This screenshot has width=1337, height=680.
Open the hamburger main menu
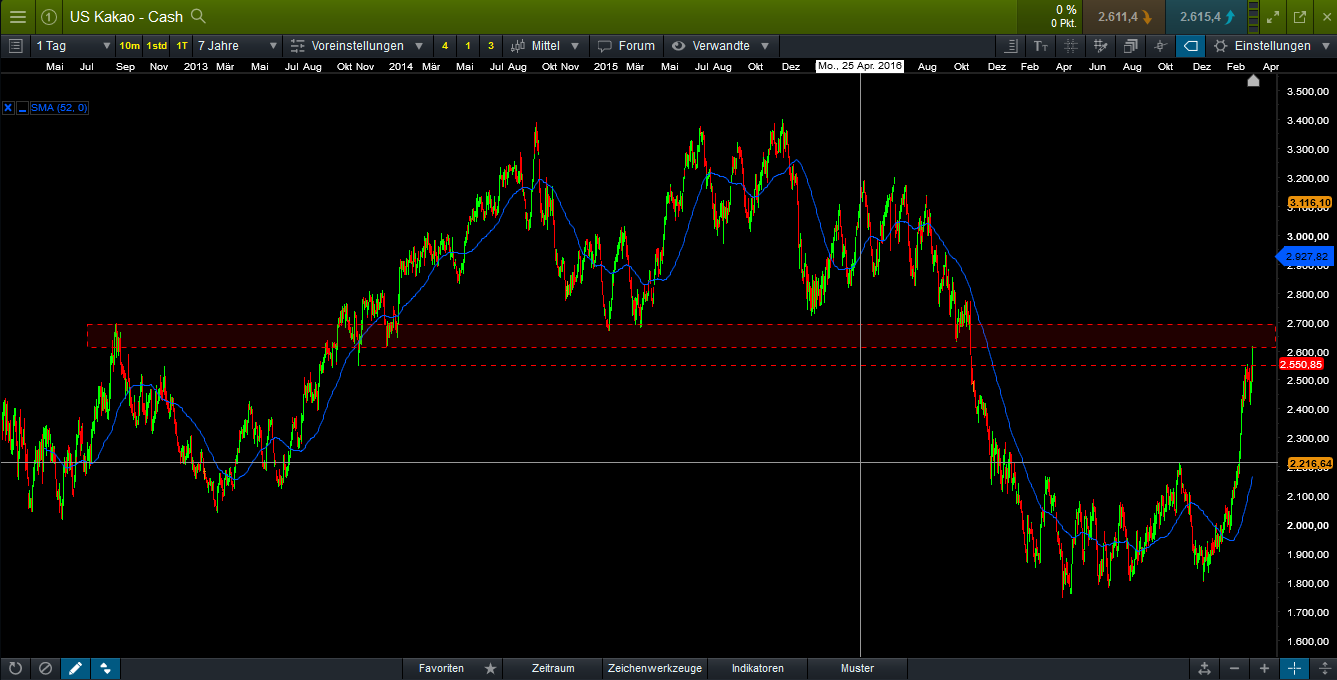17,16
